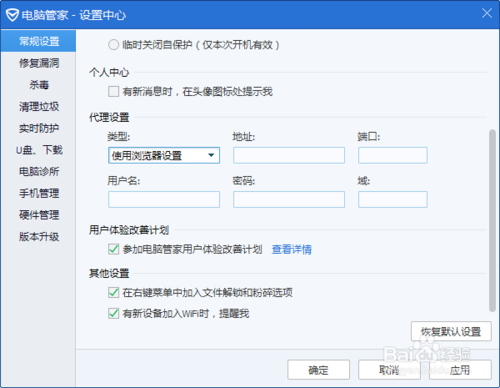Uncheck 在右键菜单中加入文件解锁和粉碎选项
This screenshot has width=500, height=388.
click(x=113, y=292)
